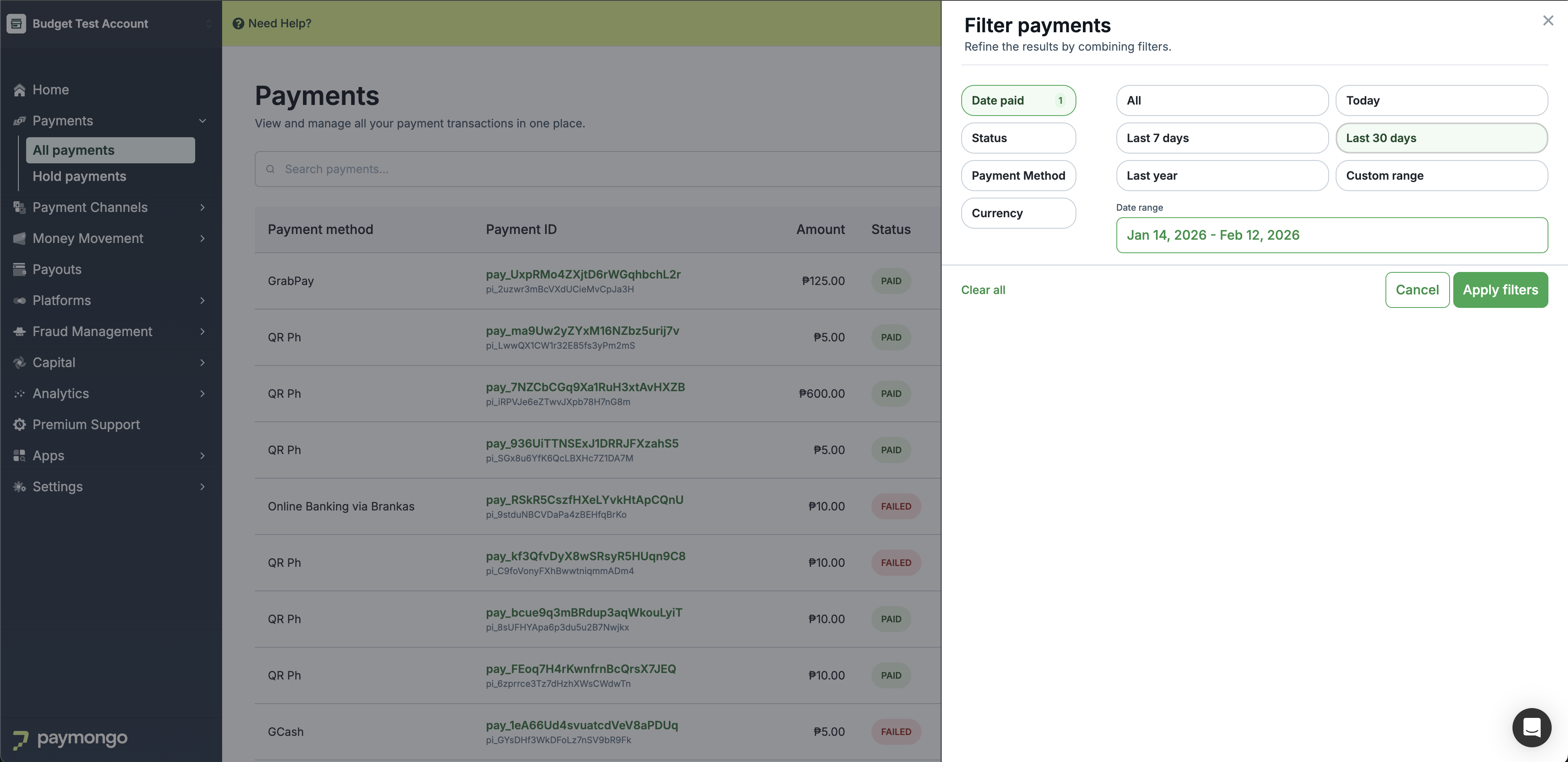The height and width of the screenshot is (762, 1568).
Task: Choose the Custom range option
Action: (1441, 175)
